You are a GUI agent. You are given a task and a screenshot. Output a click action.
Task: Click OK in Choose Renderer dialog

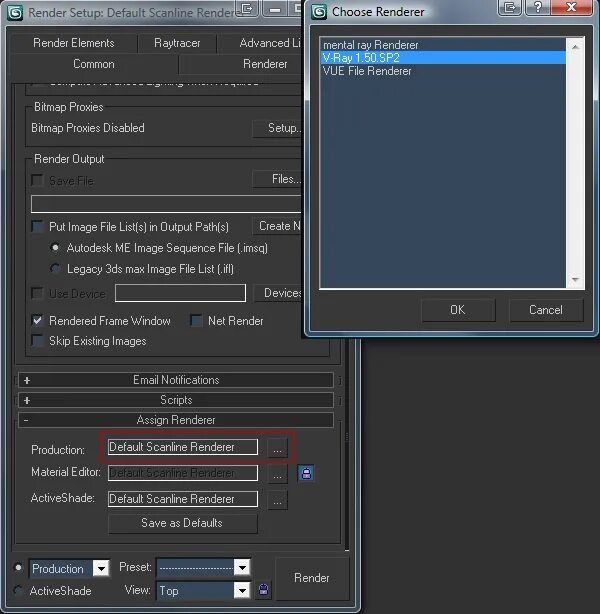click(458, 310)
